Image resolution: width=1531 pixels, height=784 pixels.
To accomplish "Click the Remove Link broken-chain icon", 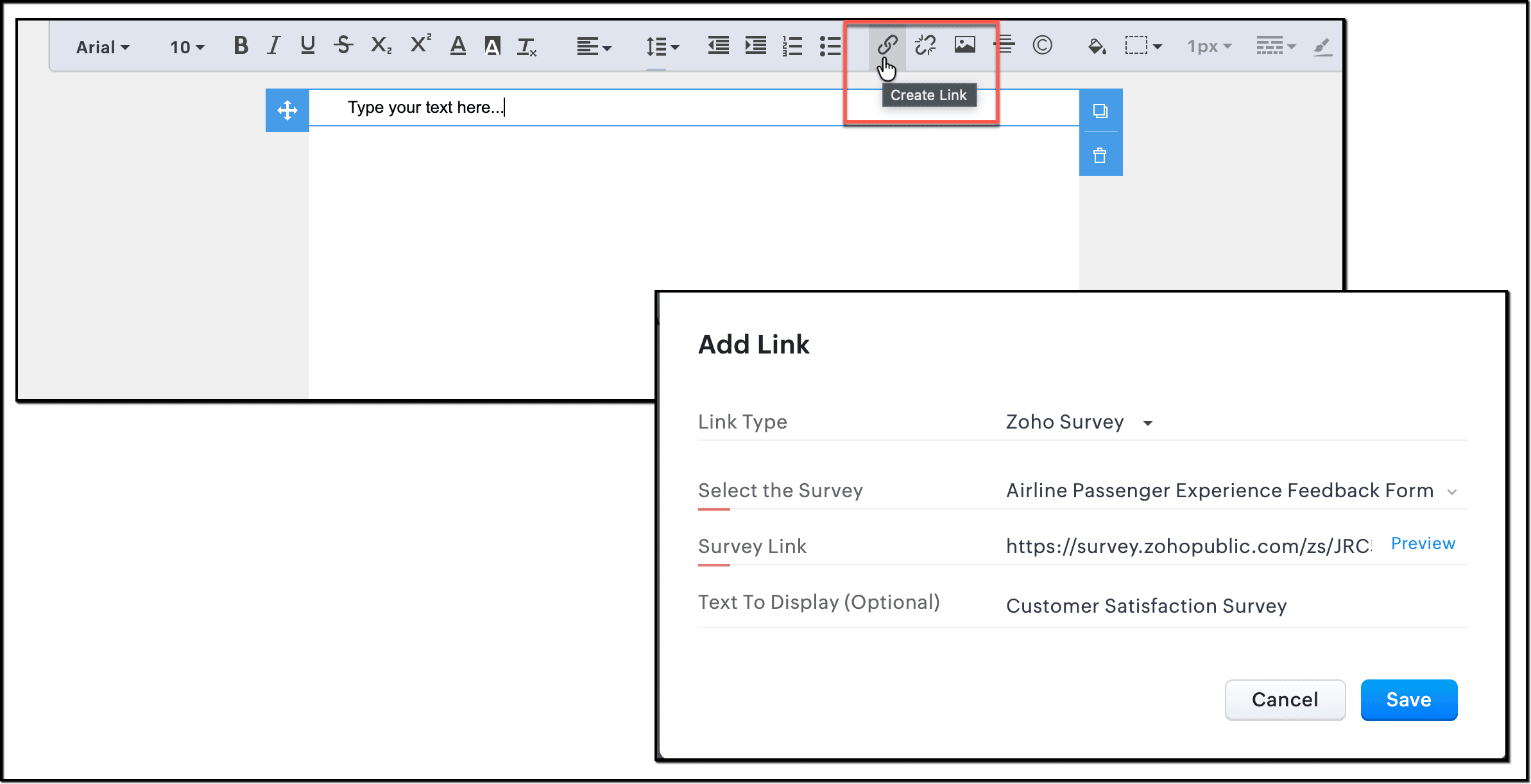I will pyautogui.click(x=925, y=45).
